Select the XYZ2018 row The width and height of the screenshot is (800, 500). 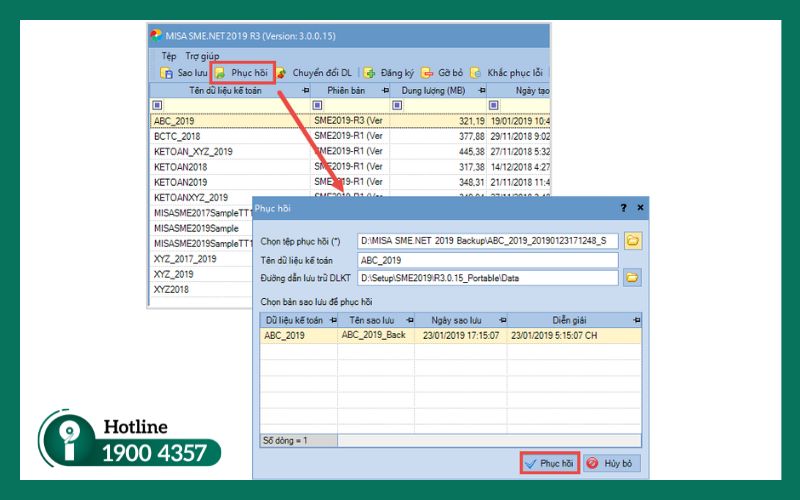[x=202, y=289]
